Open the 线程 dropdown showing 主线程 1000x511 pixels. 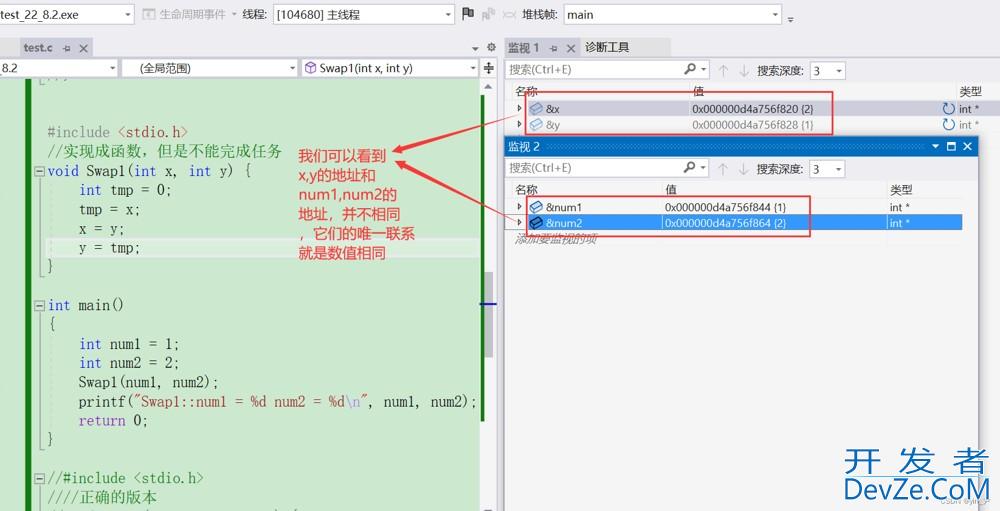click(x=448, y=14)
